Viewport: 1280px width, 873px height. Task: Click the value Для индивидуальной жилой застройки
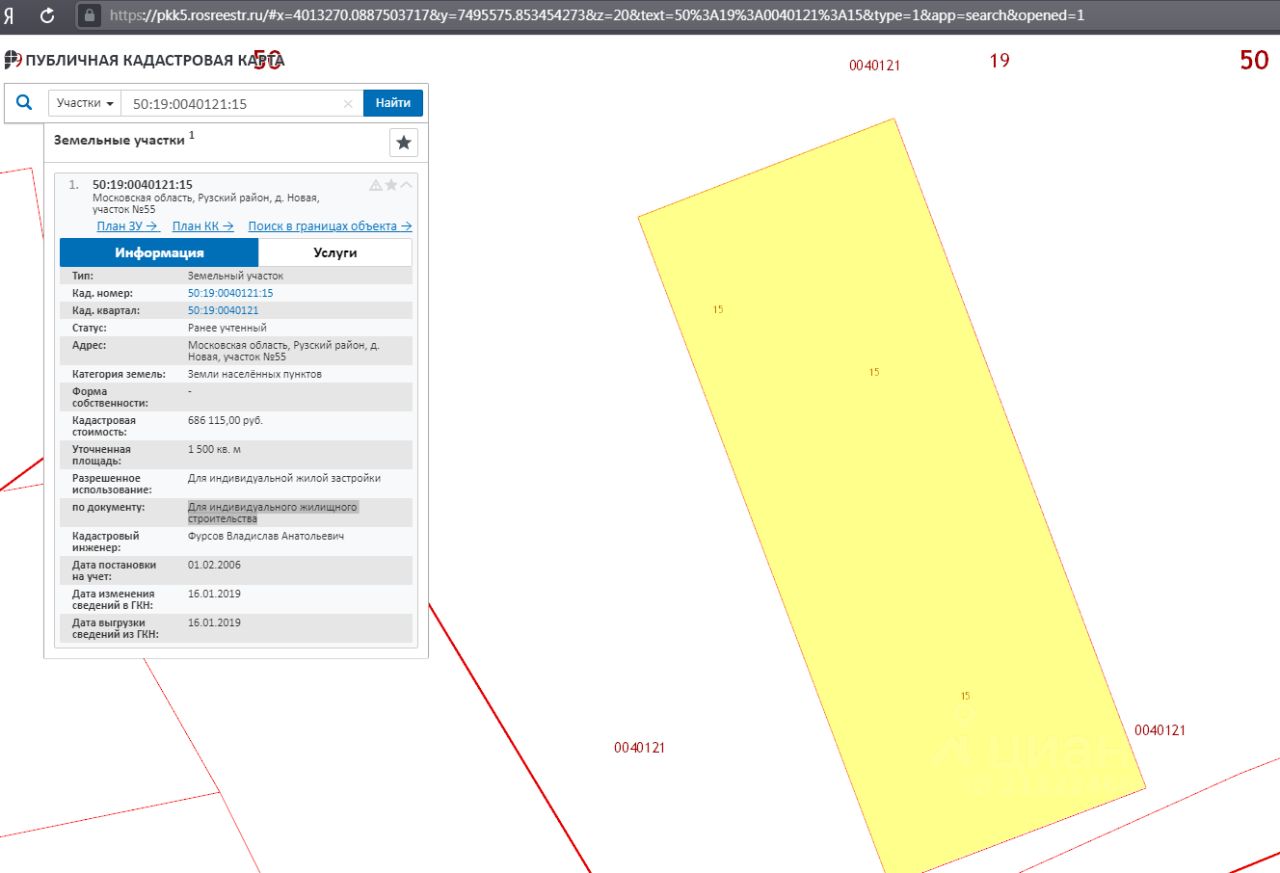pos(284,479)
